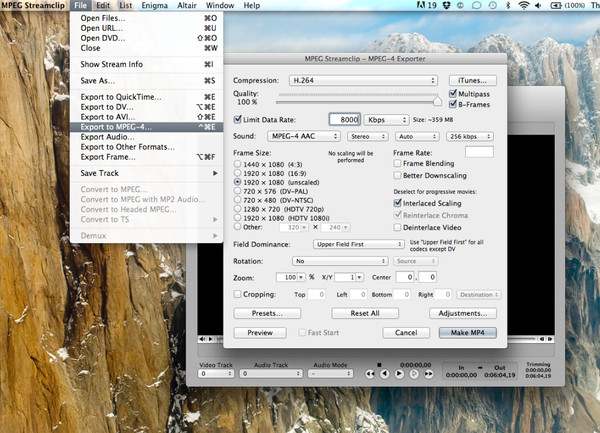Open the Field Dominance dropdown
The image size is (600, 433).
coord(359,244)
